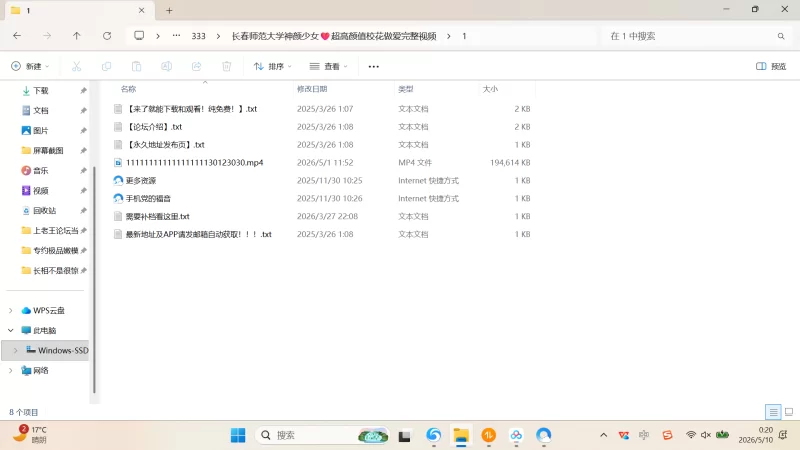The width and height of the screenshot is (800, 450).
Task: Expand the WPS云盘 tree node
Action: coord(11,310)
